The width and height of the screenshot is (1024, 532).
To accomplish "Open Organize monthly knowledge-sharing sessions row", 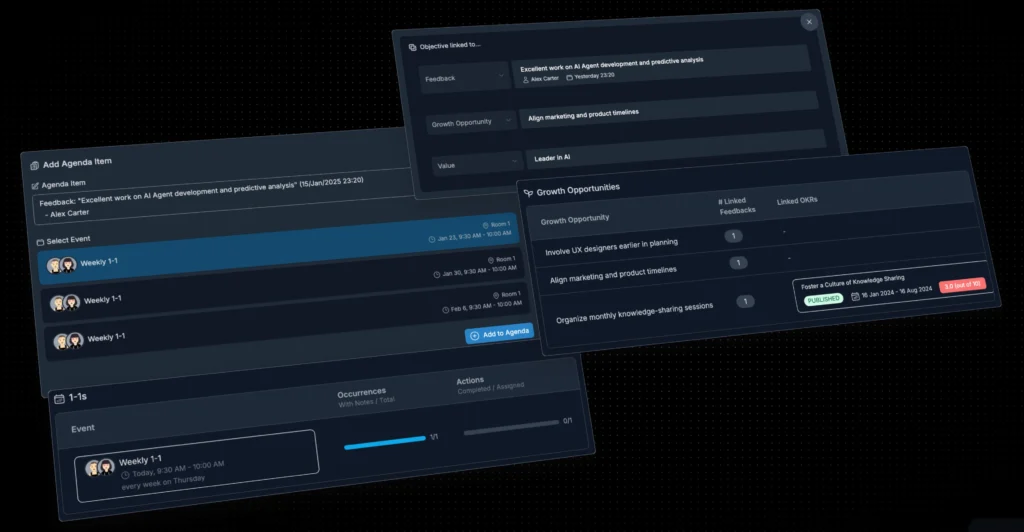I will click(x=634, y=312).
